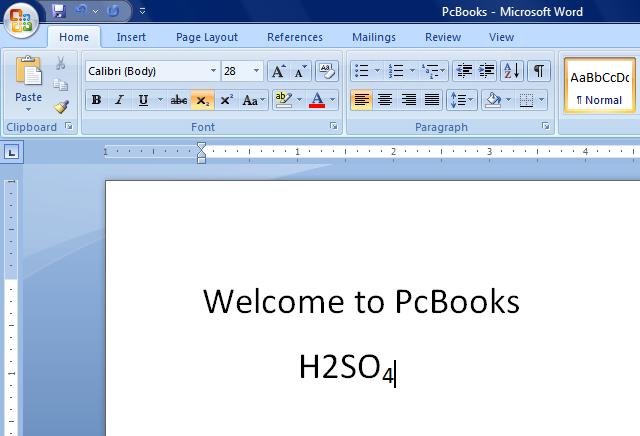Viewport: 640px width, 436px height.
Task: Launch the Paragraph dialog box
Action: point(545,126)
